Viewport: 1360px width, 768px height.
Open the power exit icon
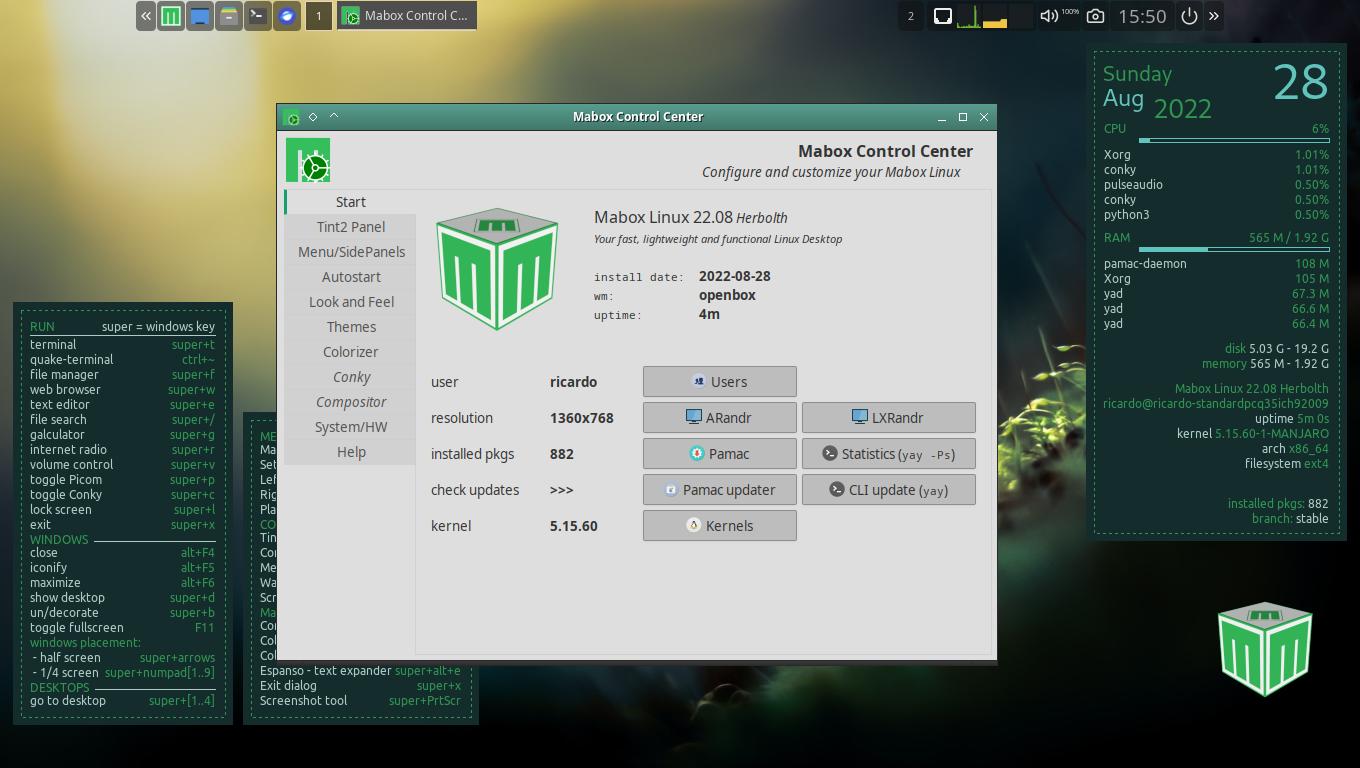(x=1189, y=16)
